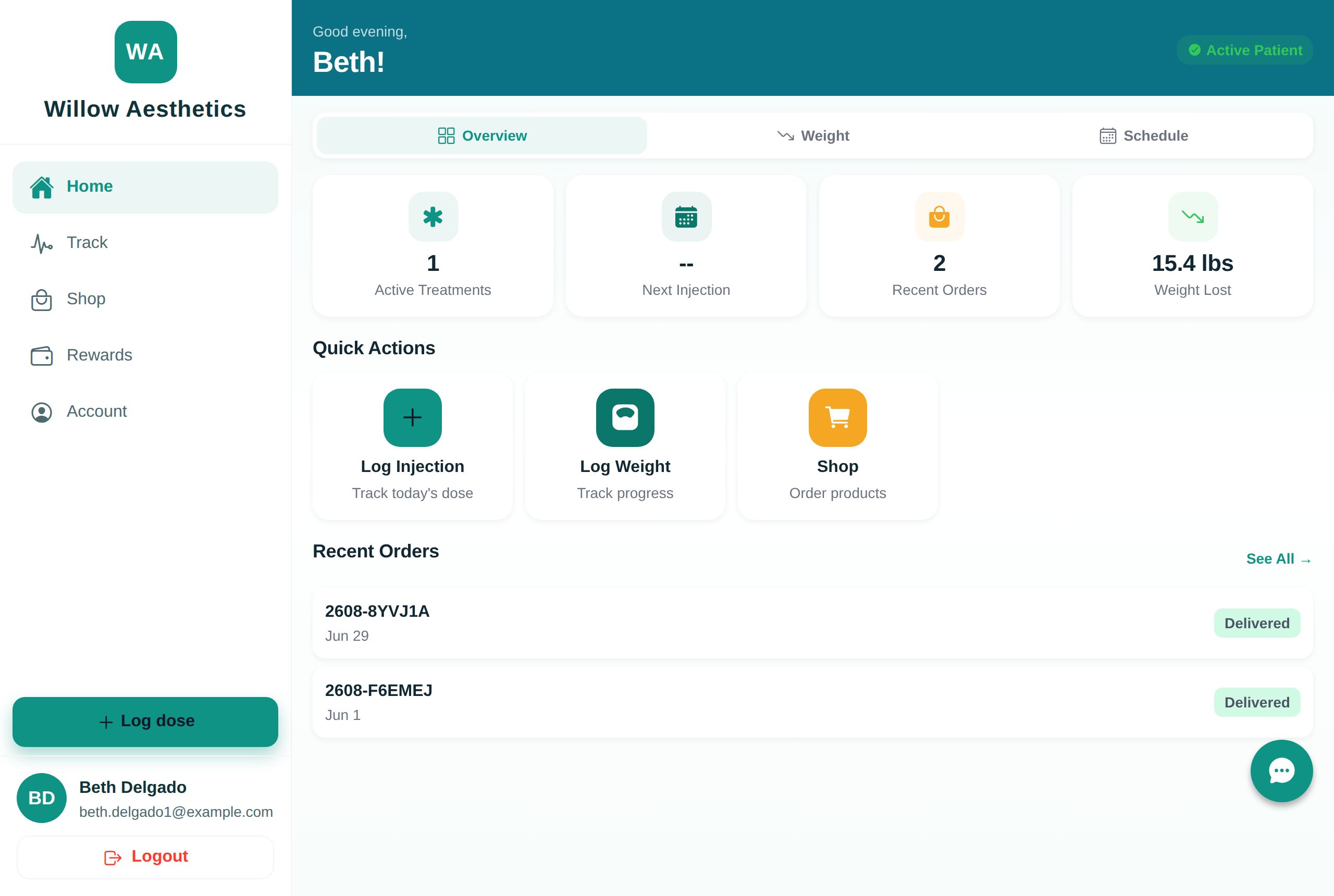Switch to the Overview tab
Image resolution: width=1334 pixels, height=896 pixels.
[482, 136]
